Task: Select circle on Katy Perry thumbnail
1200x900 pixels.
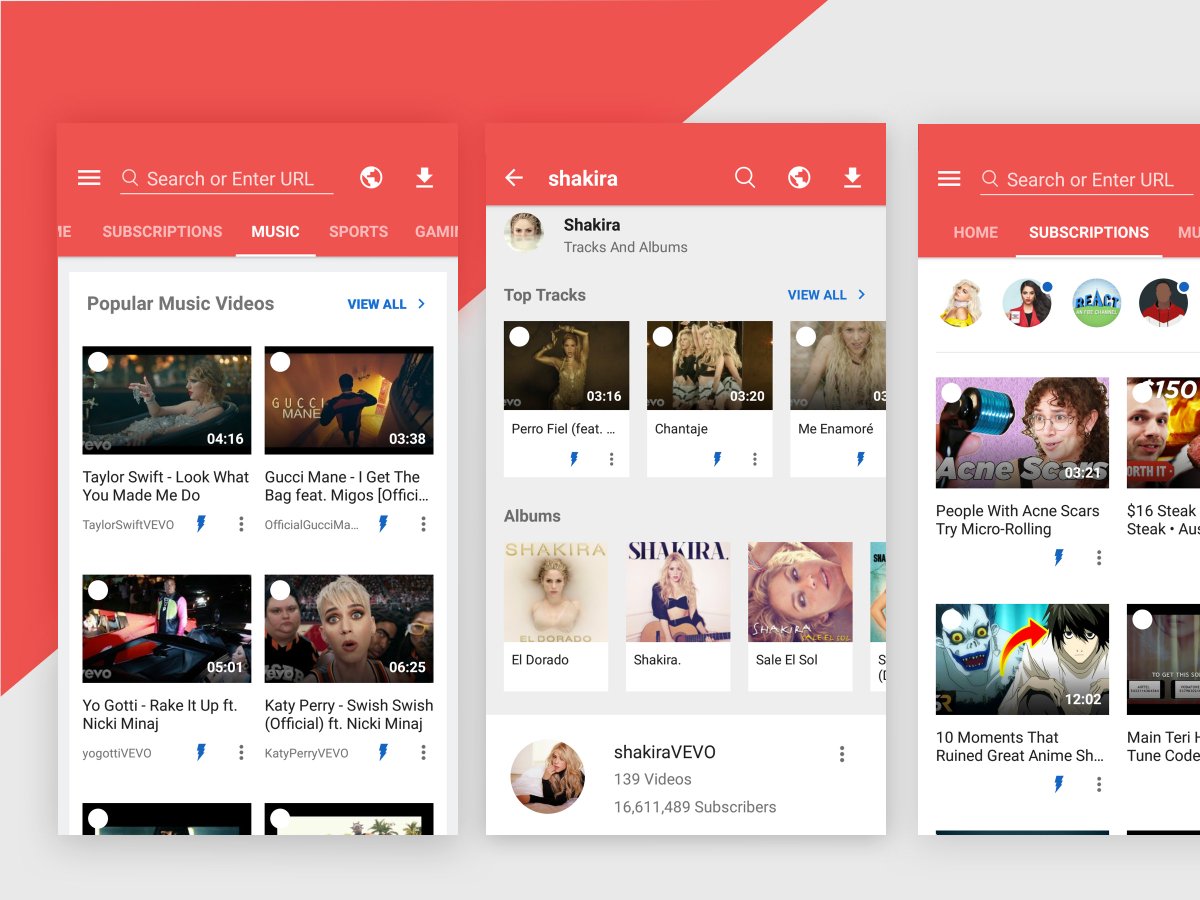Action: [280, 590]
